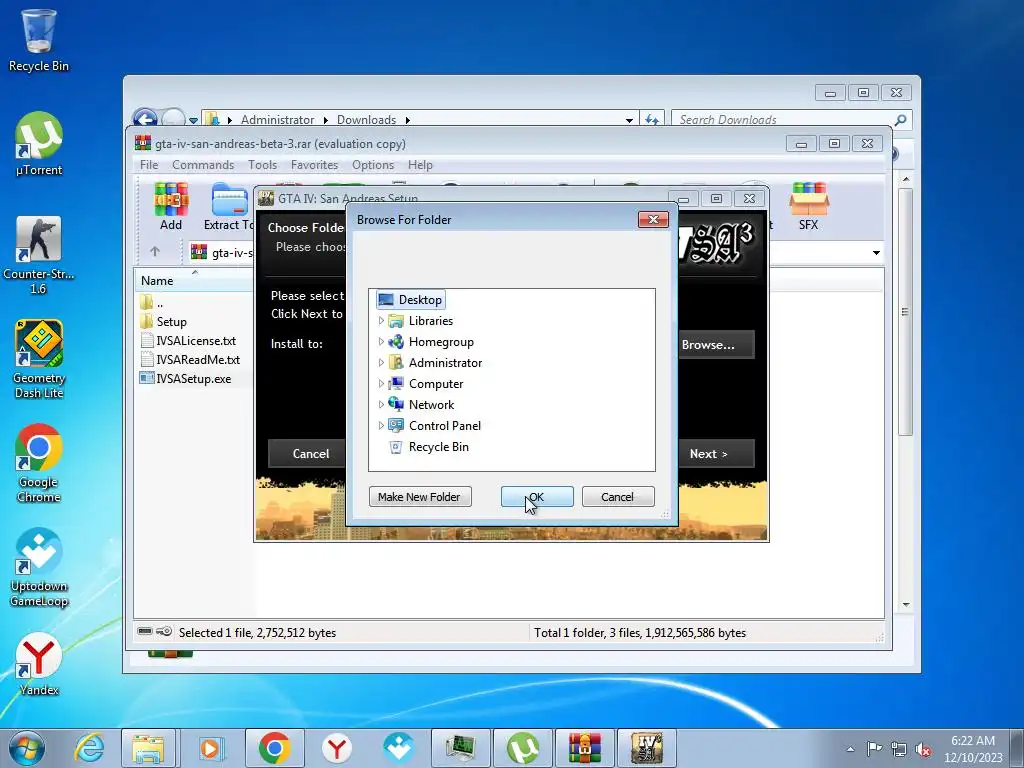
Task: Click the muted volume tray icon
Action: pos(923,750)
